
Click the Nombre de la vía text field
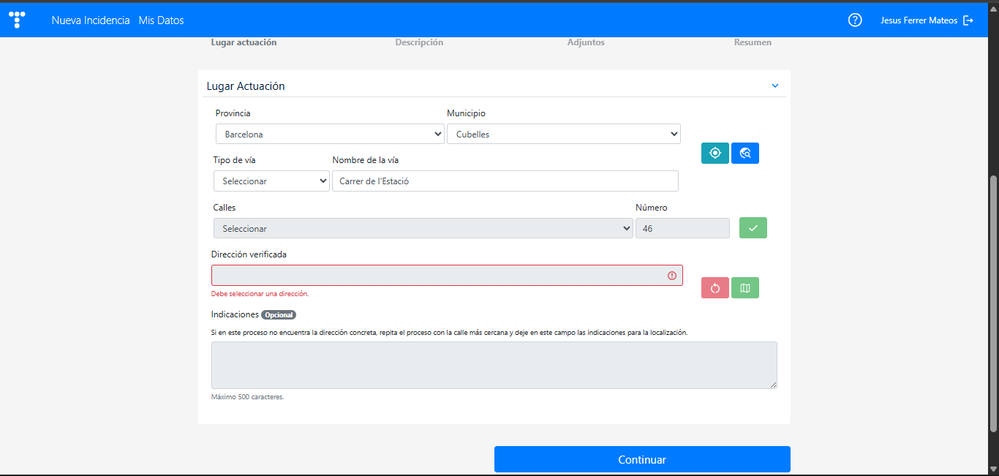[505, 181]
